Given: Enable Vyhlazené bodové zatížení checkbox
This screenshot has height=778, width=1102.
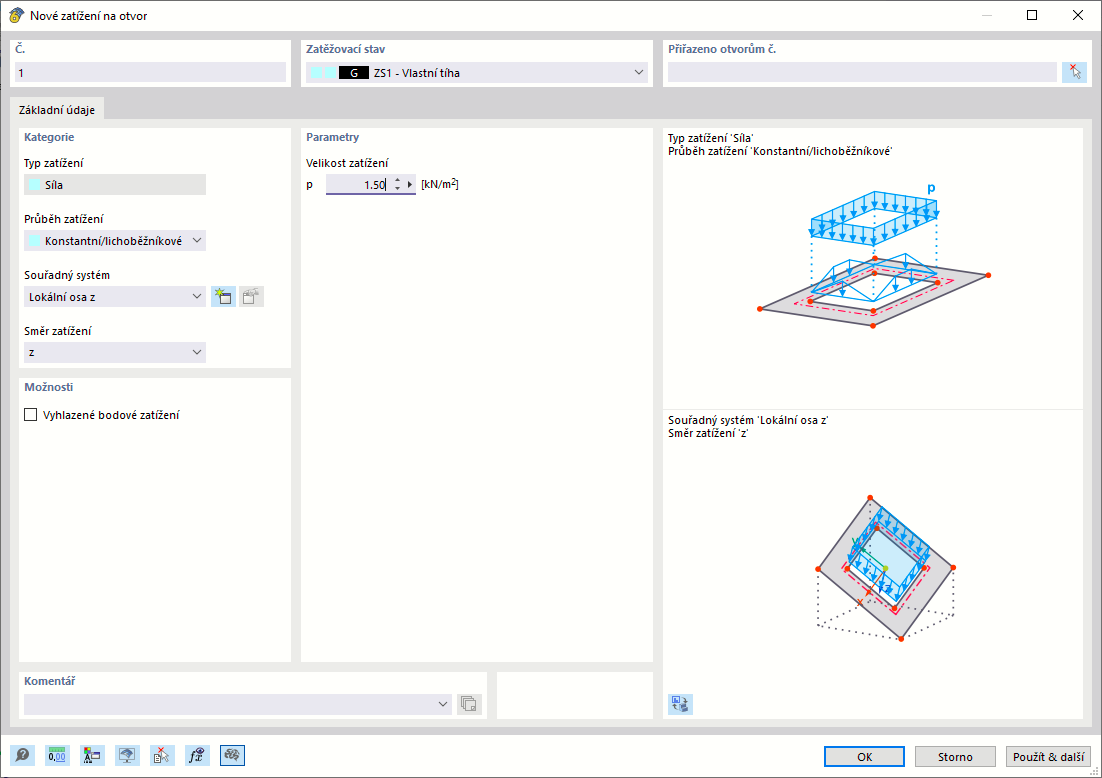Looking at the screenshot, I should (x=31, y=415).
